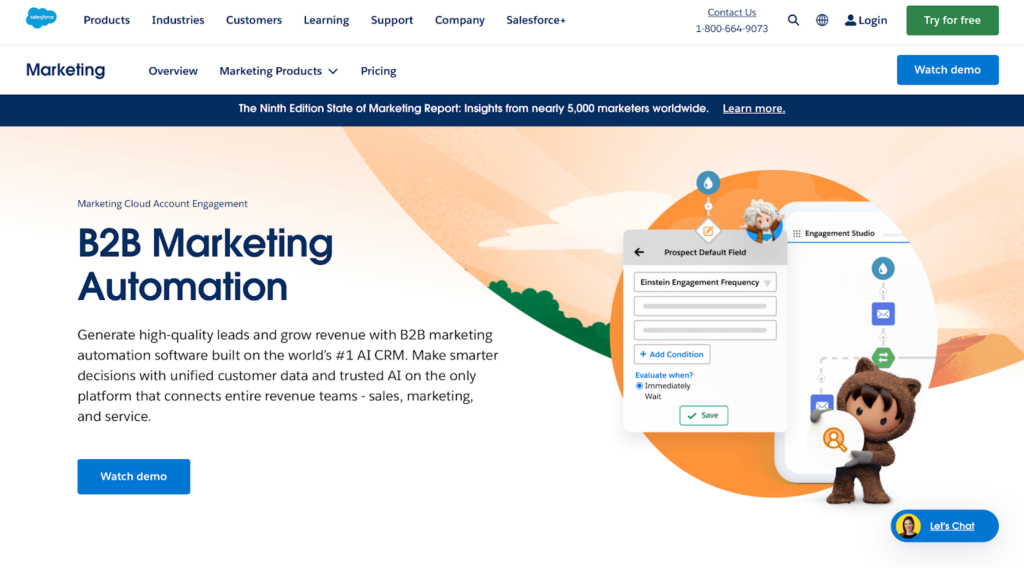Click the Save button in the card

tap(703, 415)
